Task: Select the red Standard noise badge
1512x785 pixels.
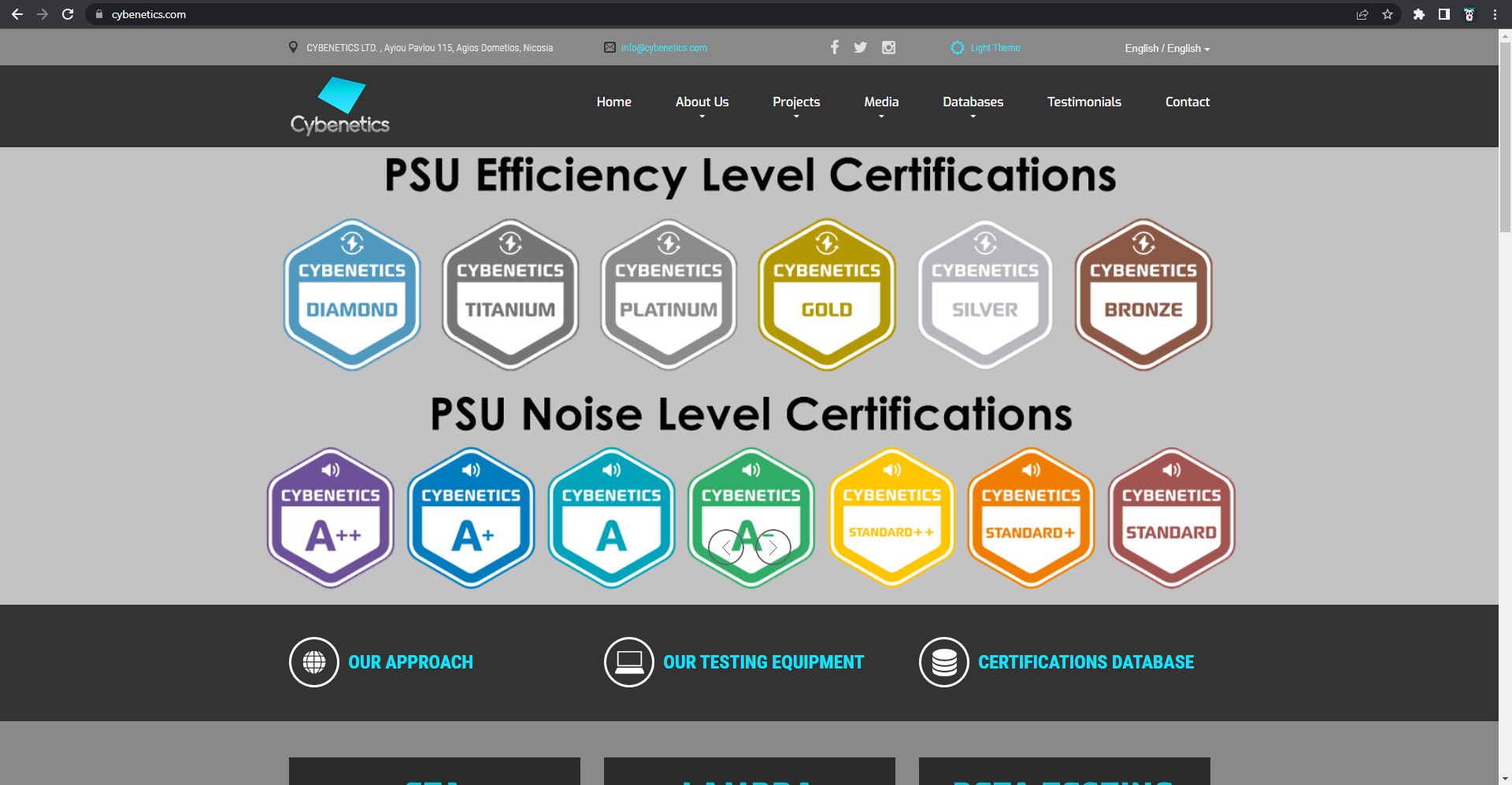Action: (x=1172, y=518)
